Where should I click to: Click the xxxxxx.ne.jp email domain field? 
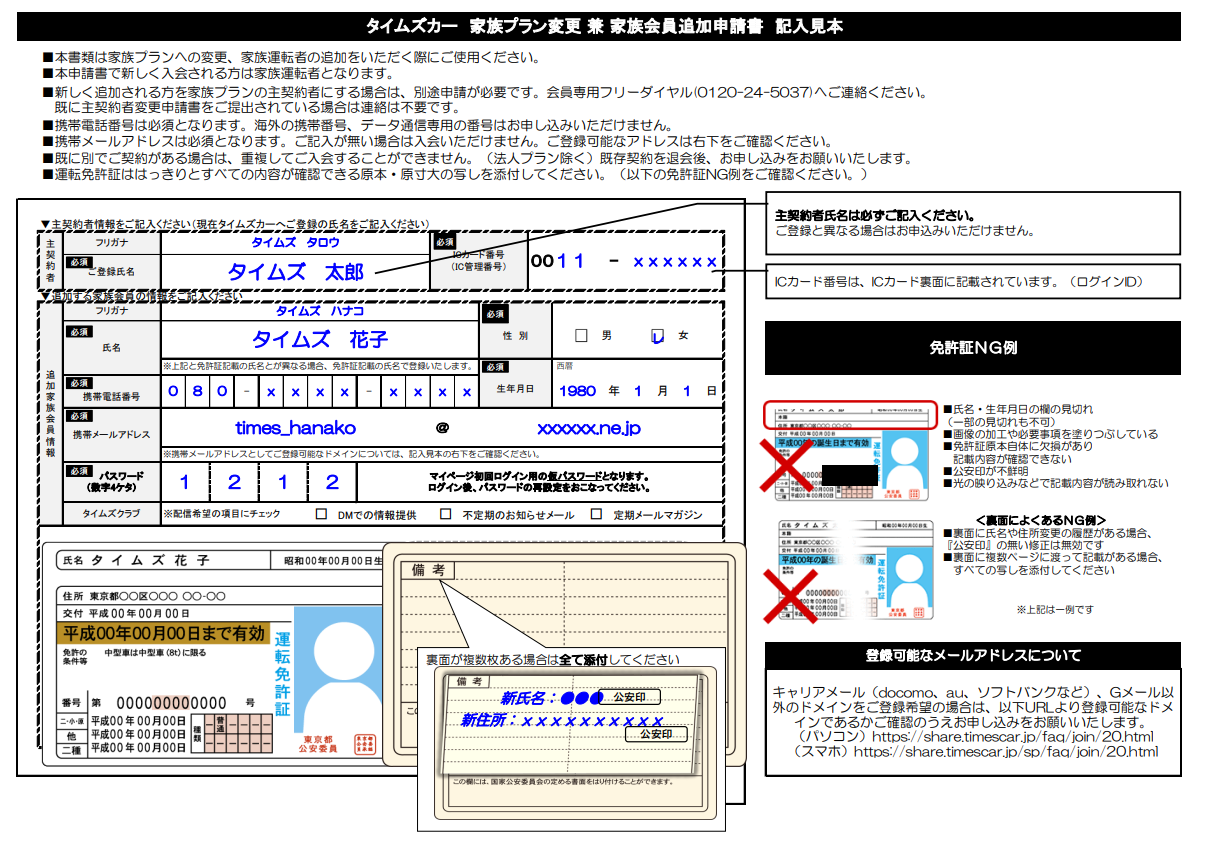click(588, 428)
